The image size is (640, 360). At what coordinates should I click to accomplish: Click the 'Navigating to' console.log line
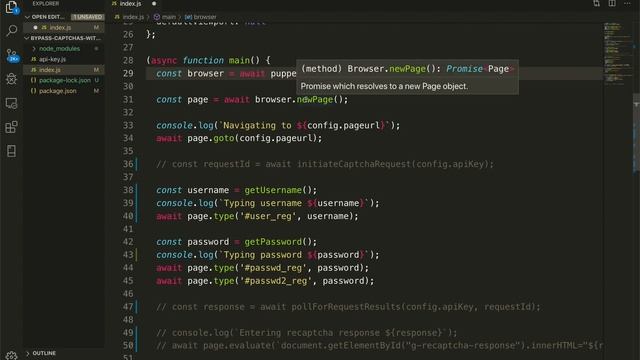point(278,125)
